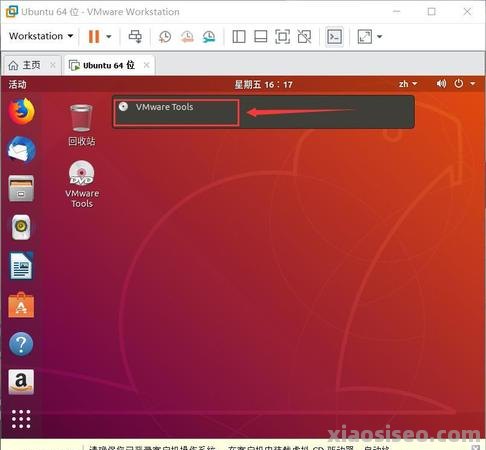This screenshot has height=450, width=486.
Task: Toggle the library sidebar view icon
Action: (239, 37)
